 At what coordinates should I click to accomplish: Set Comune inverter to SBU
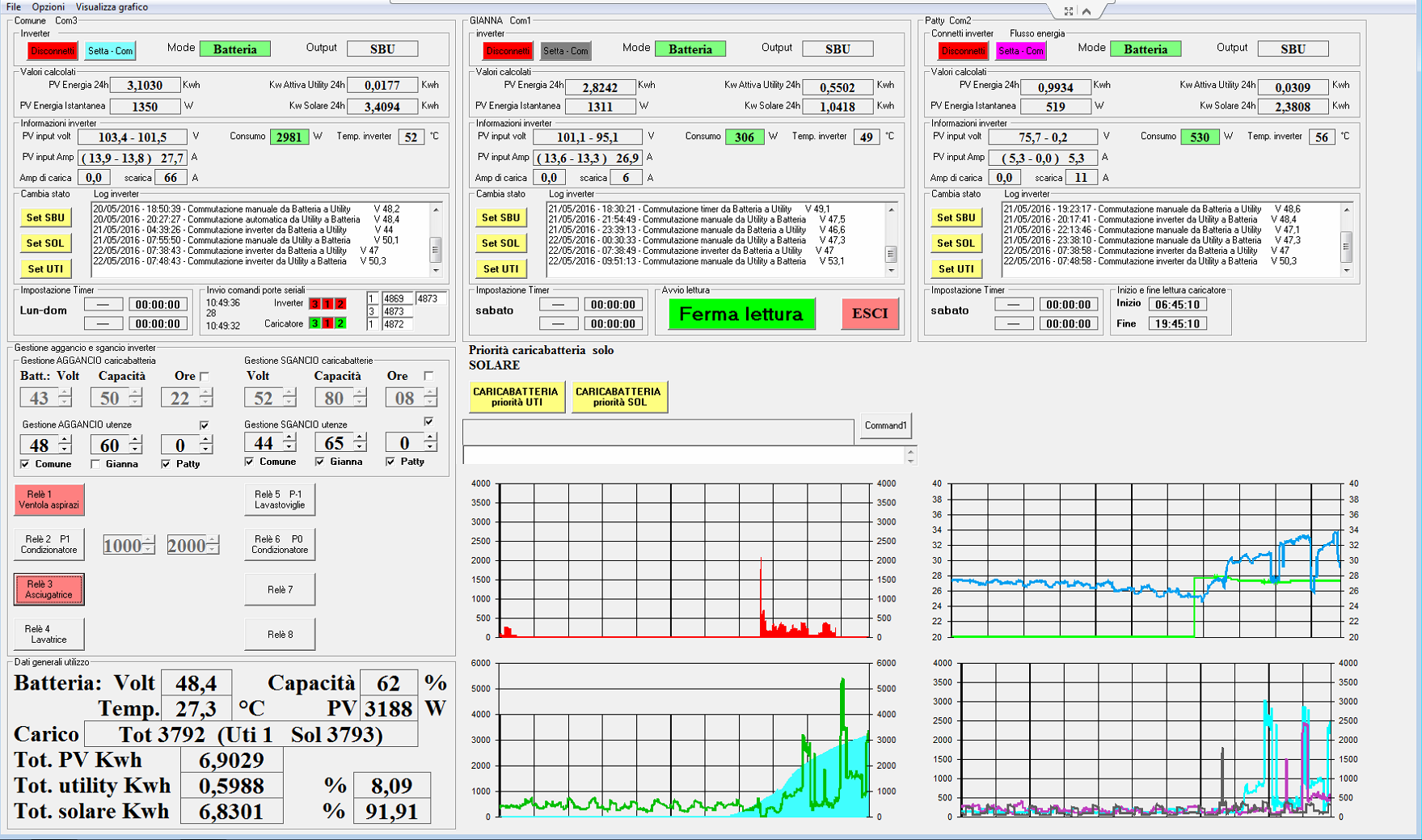(45, 217)
